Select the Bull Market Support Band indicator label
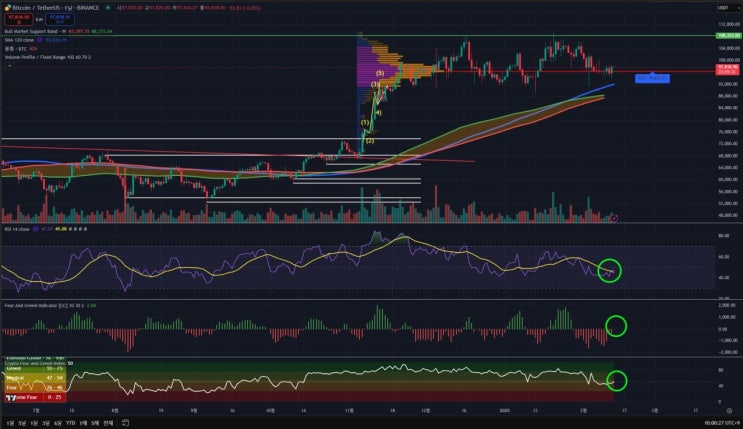743x429 pixels. [35, 31]
